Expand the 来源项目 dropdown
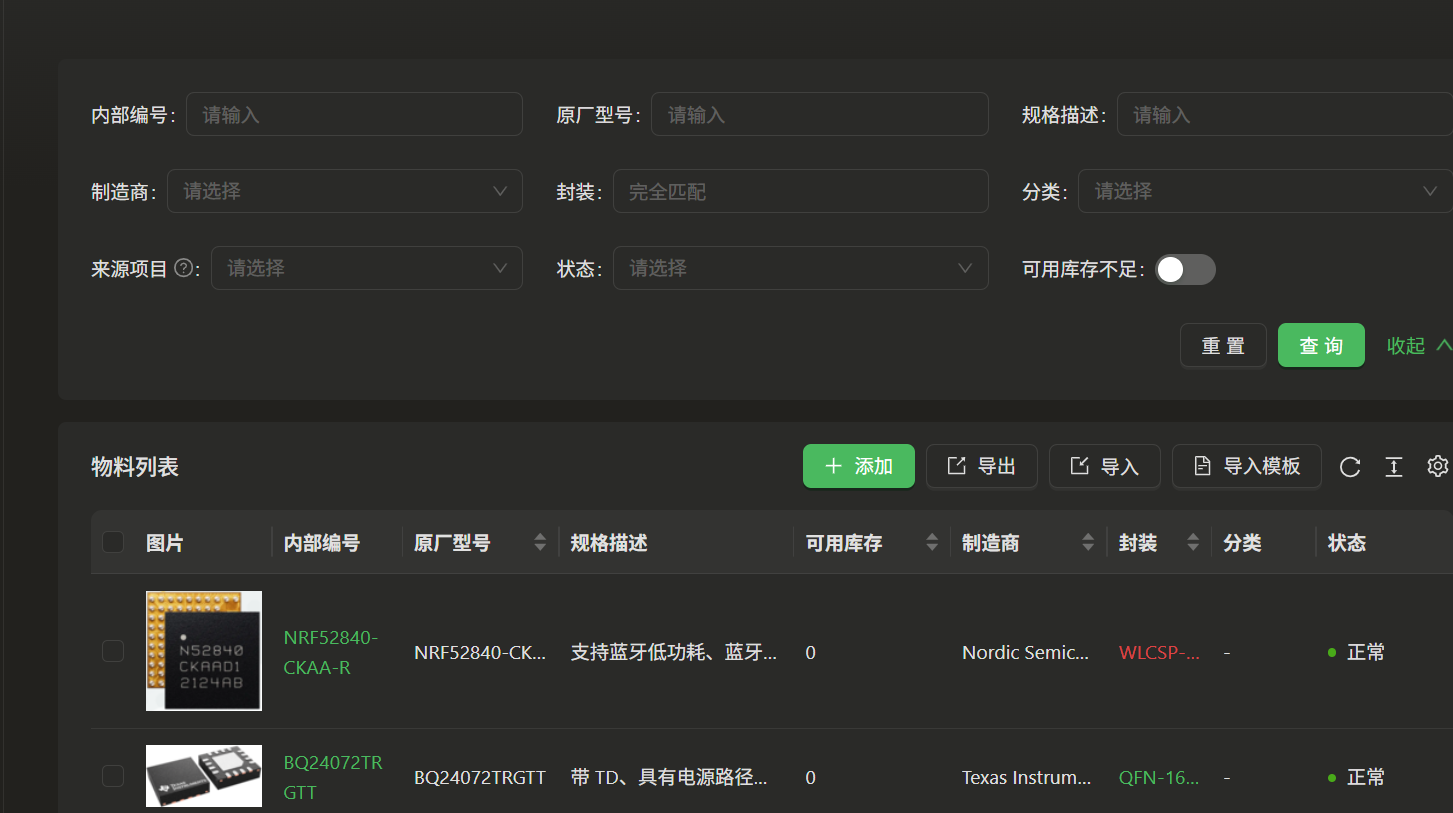The width and height of the screenshot is (1453, 813). tap(366, 268)
